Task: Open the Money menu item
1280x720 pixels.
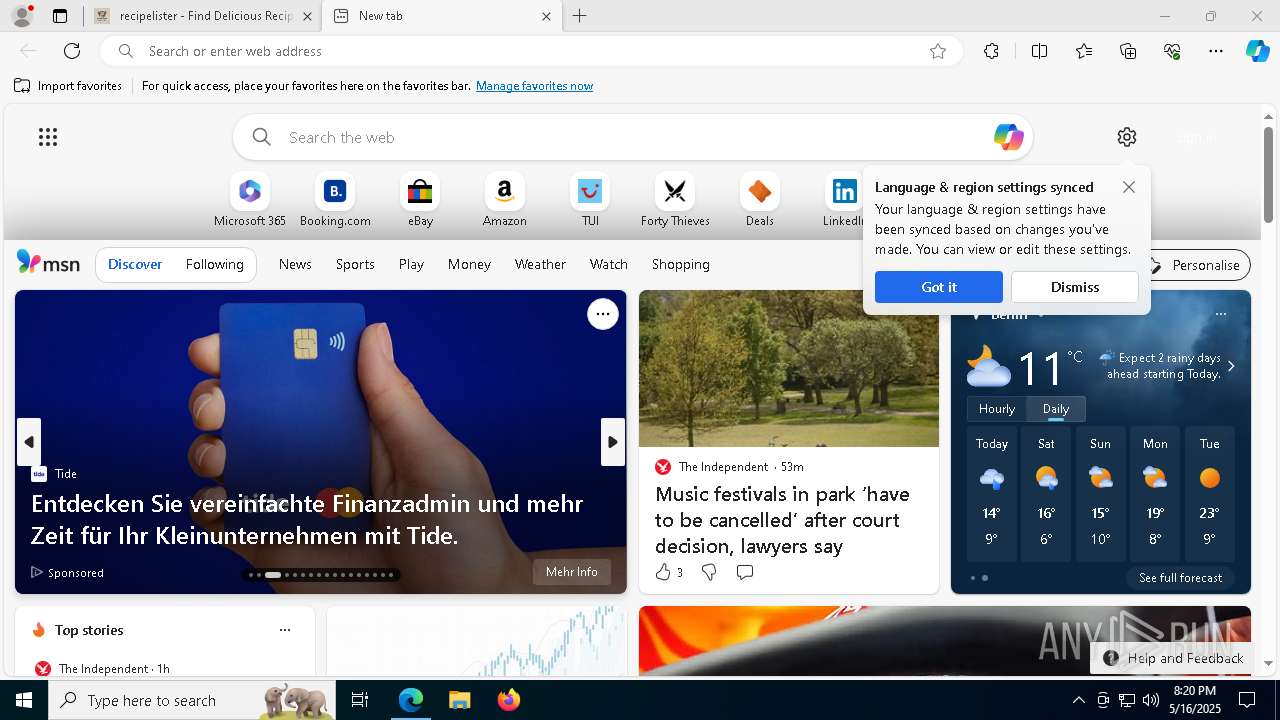Action: [x=469, y=264]
